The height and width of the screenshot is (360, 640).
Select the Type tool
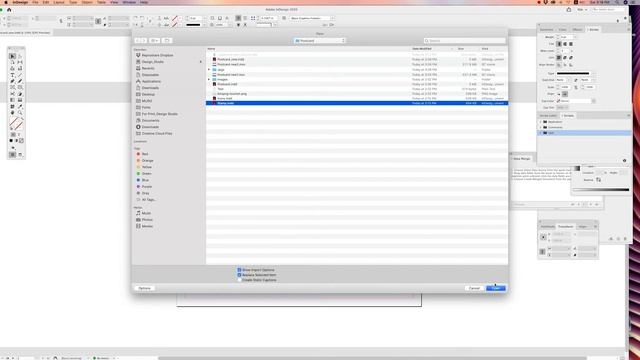[x=12, y=75]
